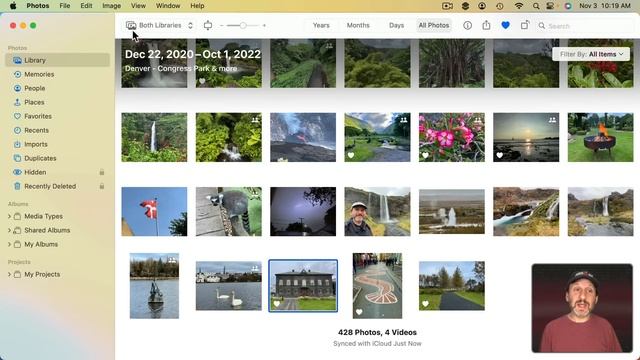Open the Image menu
The image size is (640, 360).
[x=111, y=6]
